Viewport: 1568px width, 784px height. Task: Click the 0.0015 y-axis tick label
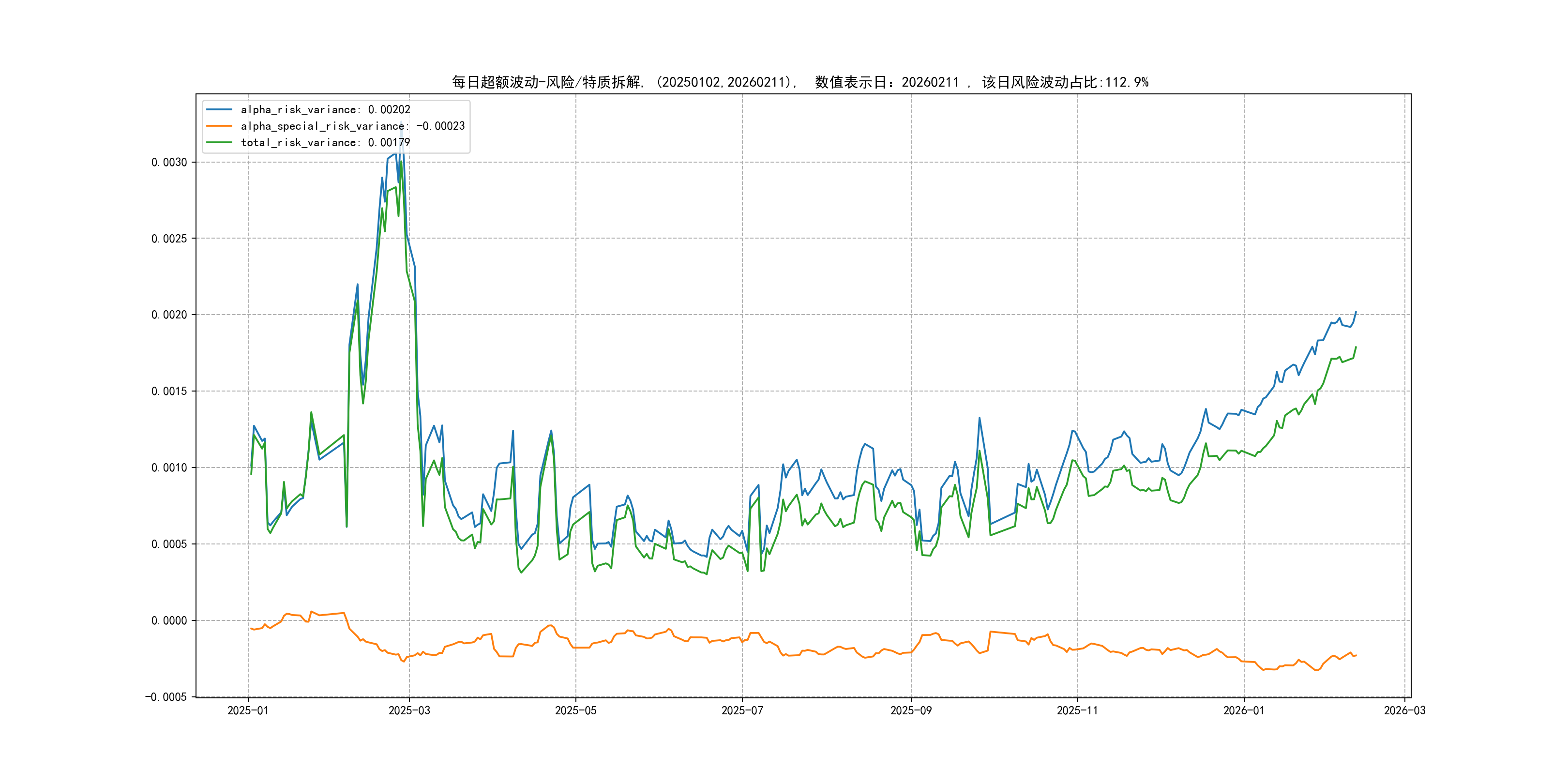click(x=169, y=391)
